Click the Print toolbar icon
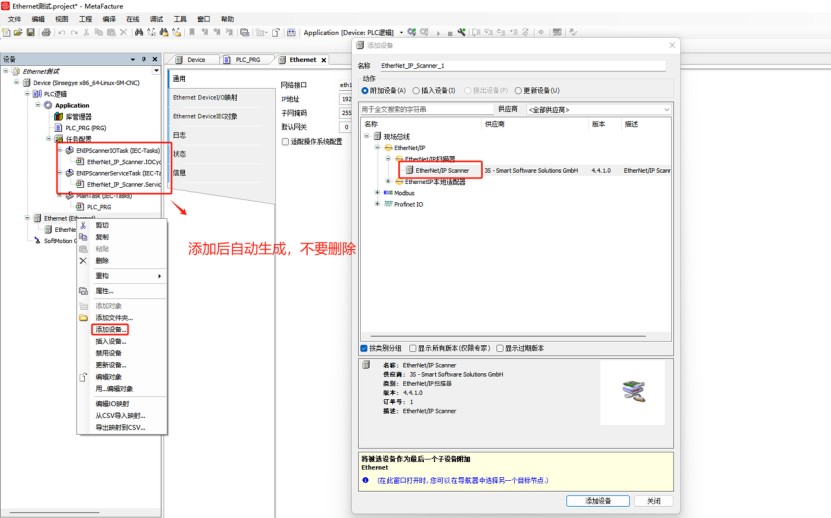 pos(44,32)
